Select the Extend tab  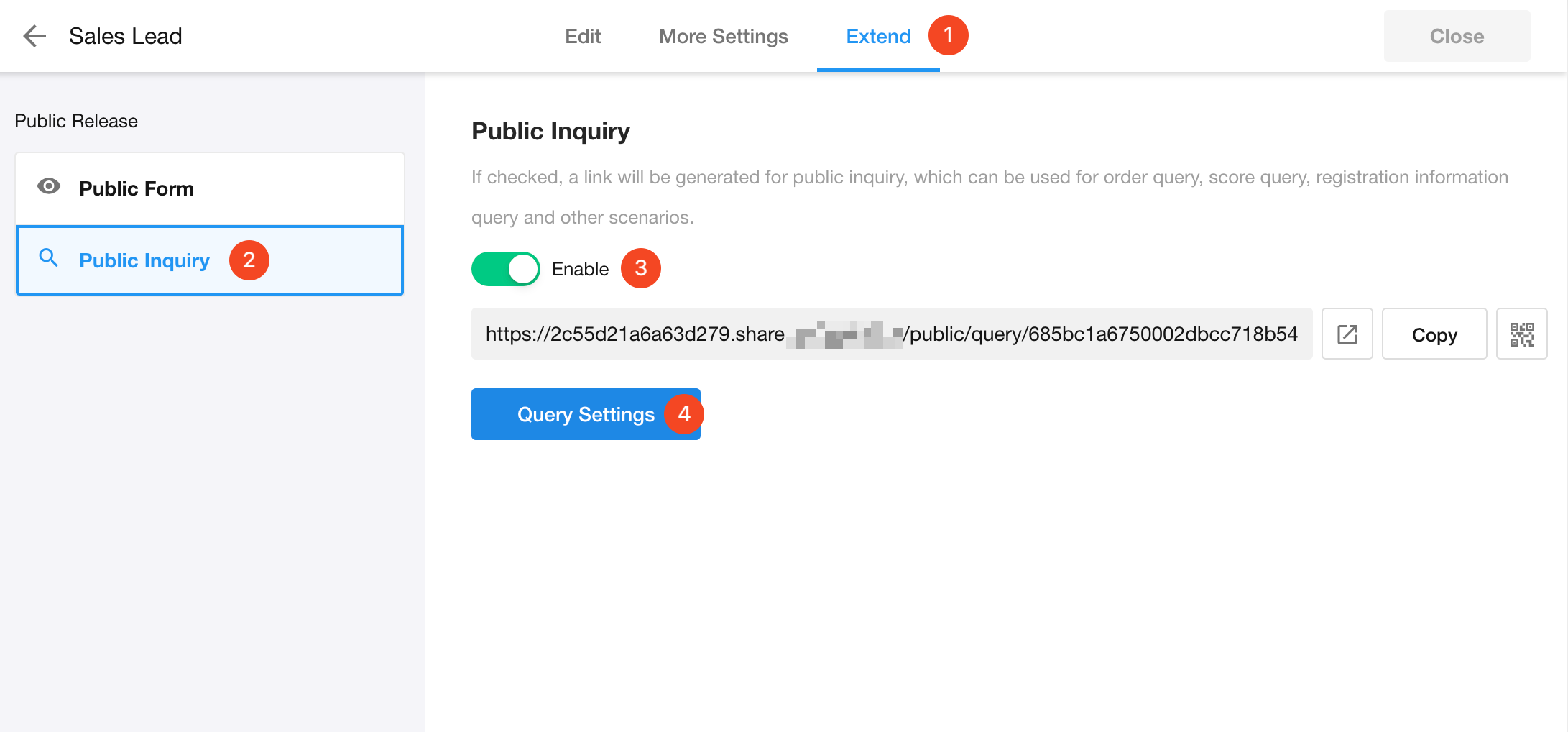pyautogui.click(x=877, y=36)
